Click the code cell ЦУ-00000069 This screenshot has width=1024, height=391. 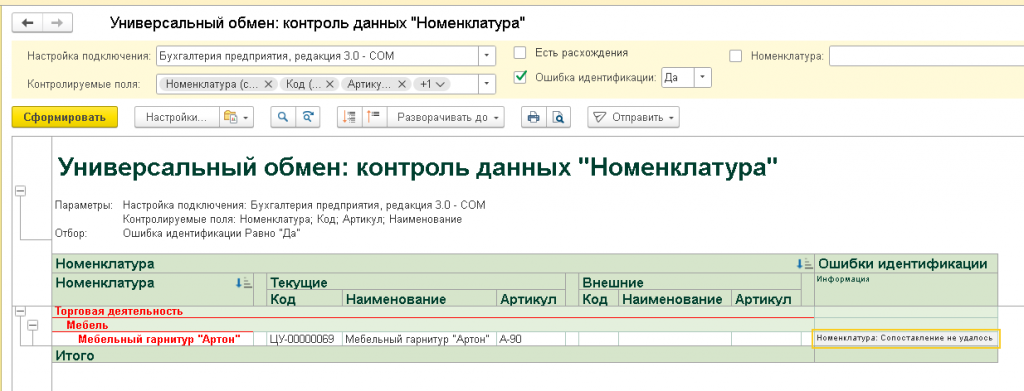tap(305, 339)
